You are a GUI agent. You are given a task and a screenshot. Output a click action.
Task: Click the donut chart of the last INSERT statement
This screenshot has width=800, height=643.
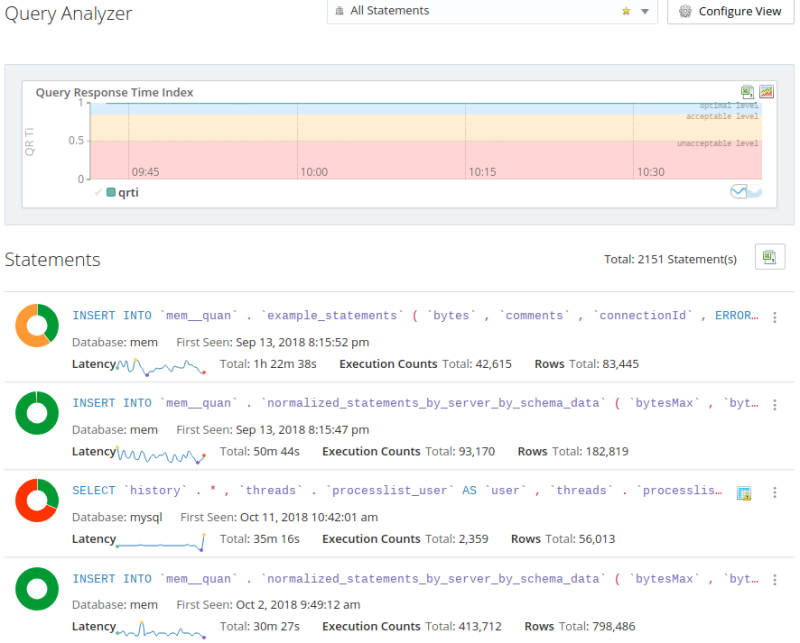[36, 589]
